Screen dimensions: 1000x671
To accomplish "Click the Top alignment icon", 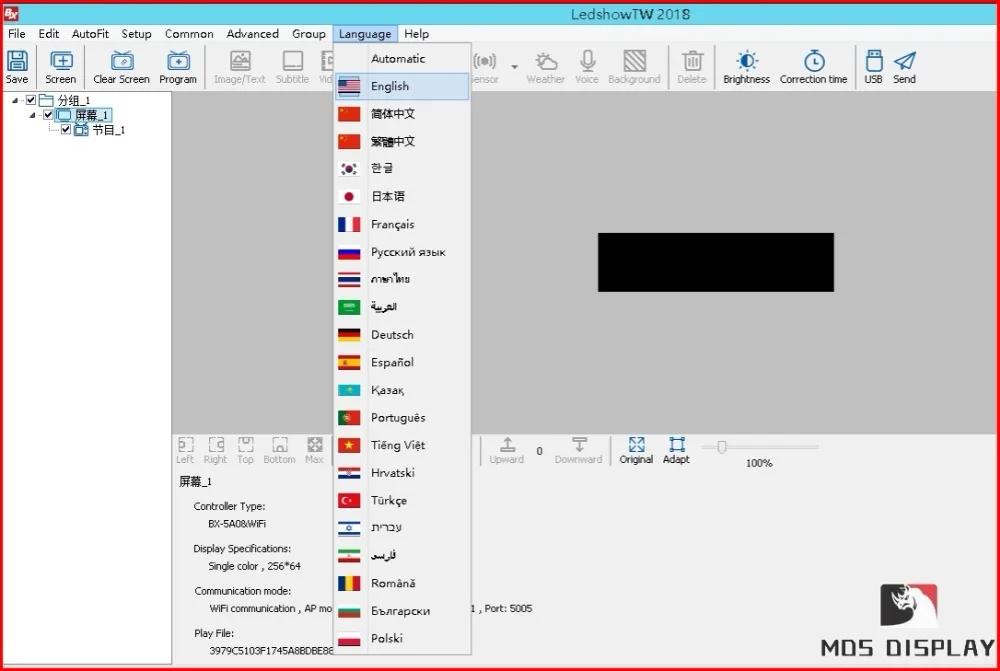I will click(x=246, y=450).
